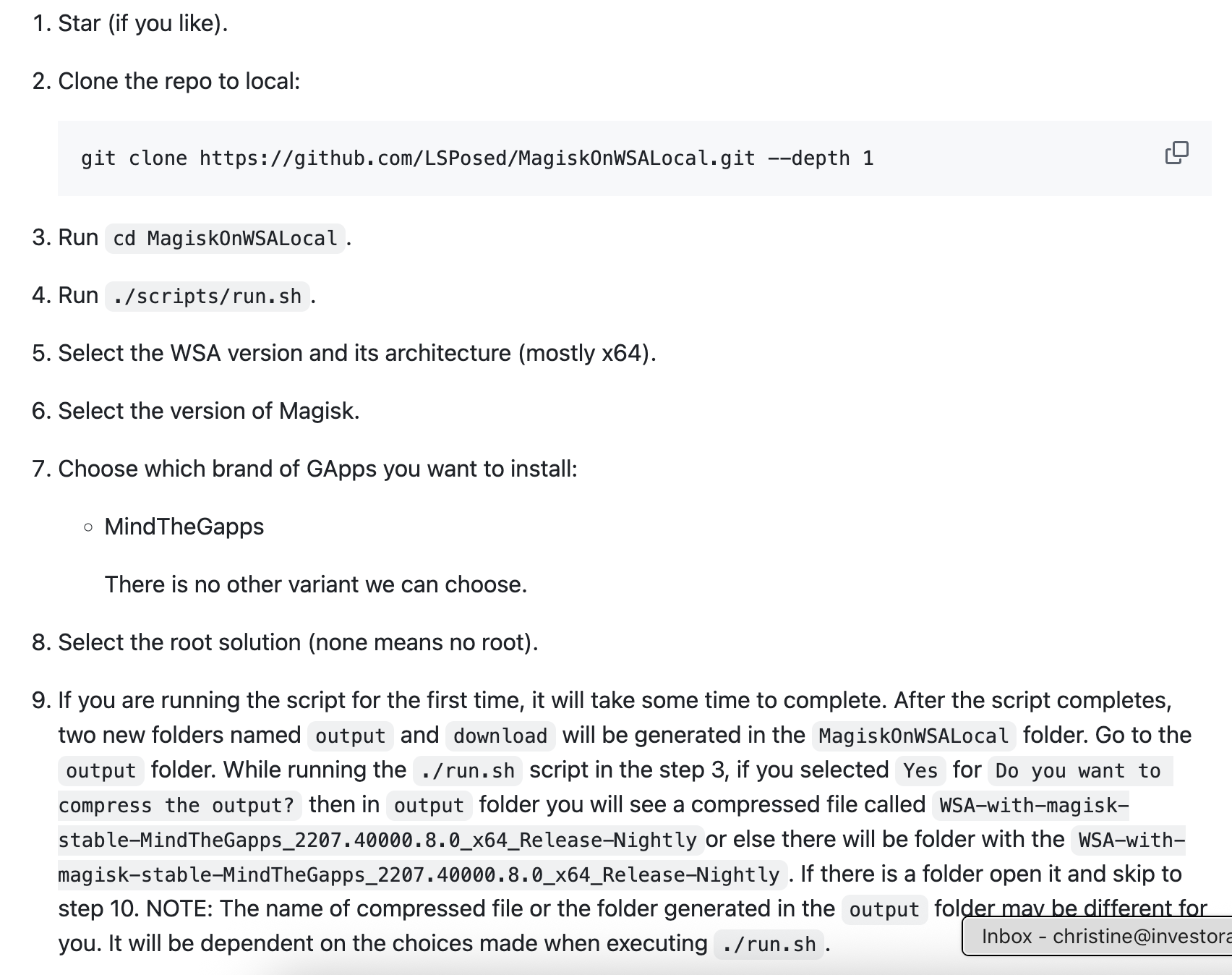Click the Inbox tooltip popup
This screenshot has height=975, width=1232.
point(1099,936)
